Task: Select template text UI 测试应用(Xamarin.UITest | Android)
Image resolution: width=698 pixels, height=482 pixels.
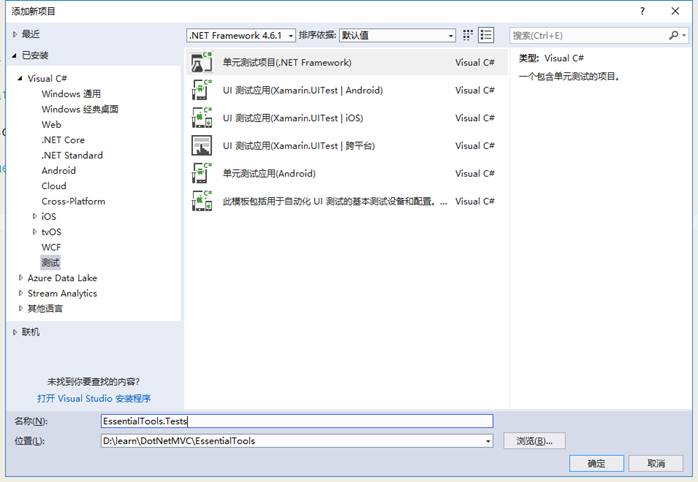Action: coord(303,90)
